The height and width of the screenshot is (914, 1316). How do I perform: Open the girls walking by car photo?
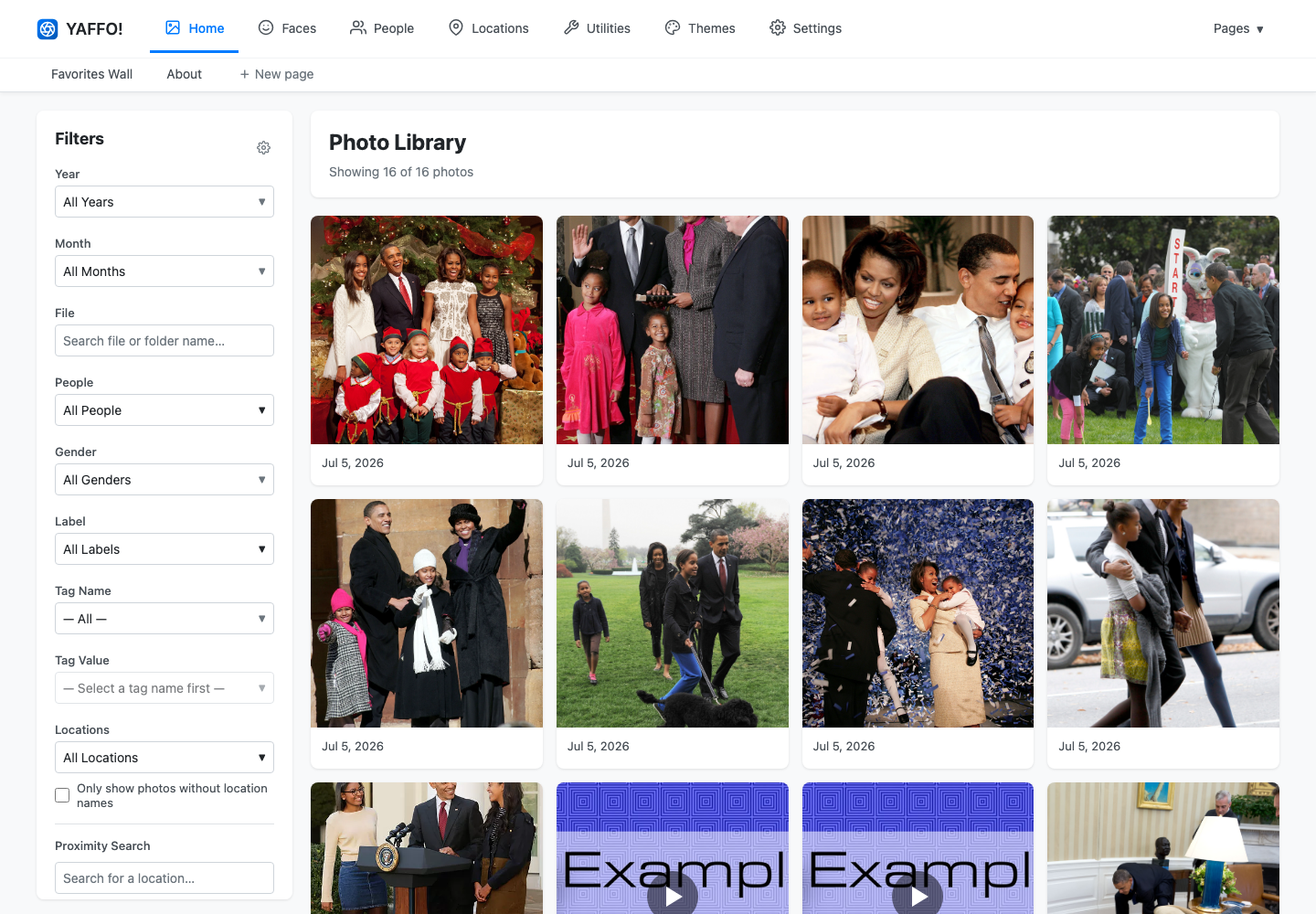[x=1163, y=613]
